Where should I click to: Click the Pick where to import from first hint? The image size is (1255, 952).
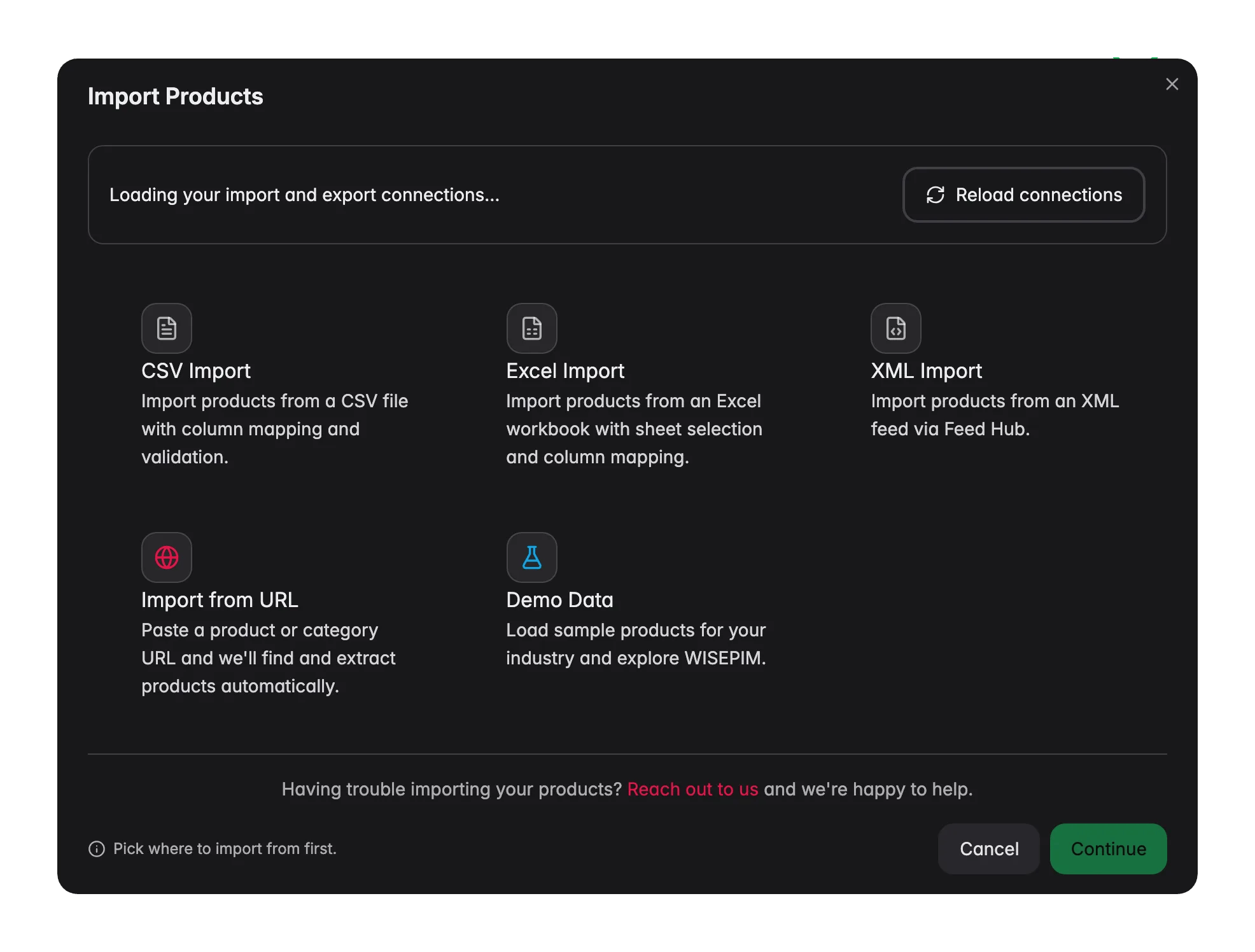coord(225,849)
